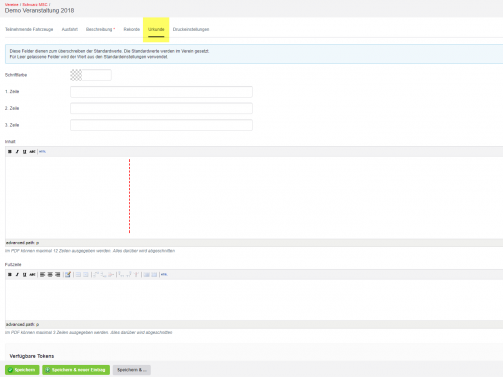Screen dimensions: 503x377
Task: Toggle bold in the Fußzeile editor
Action: 10,275
